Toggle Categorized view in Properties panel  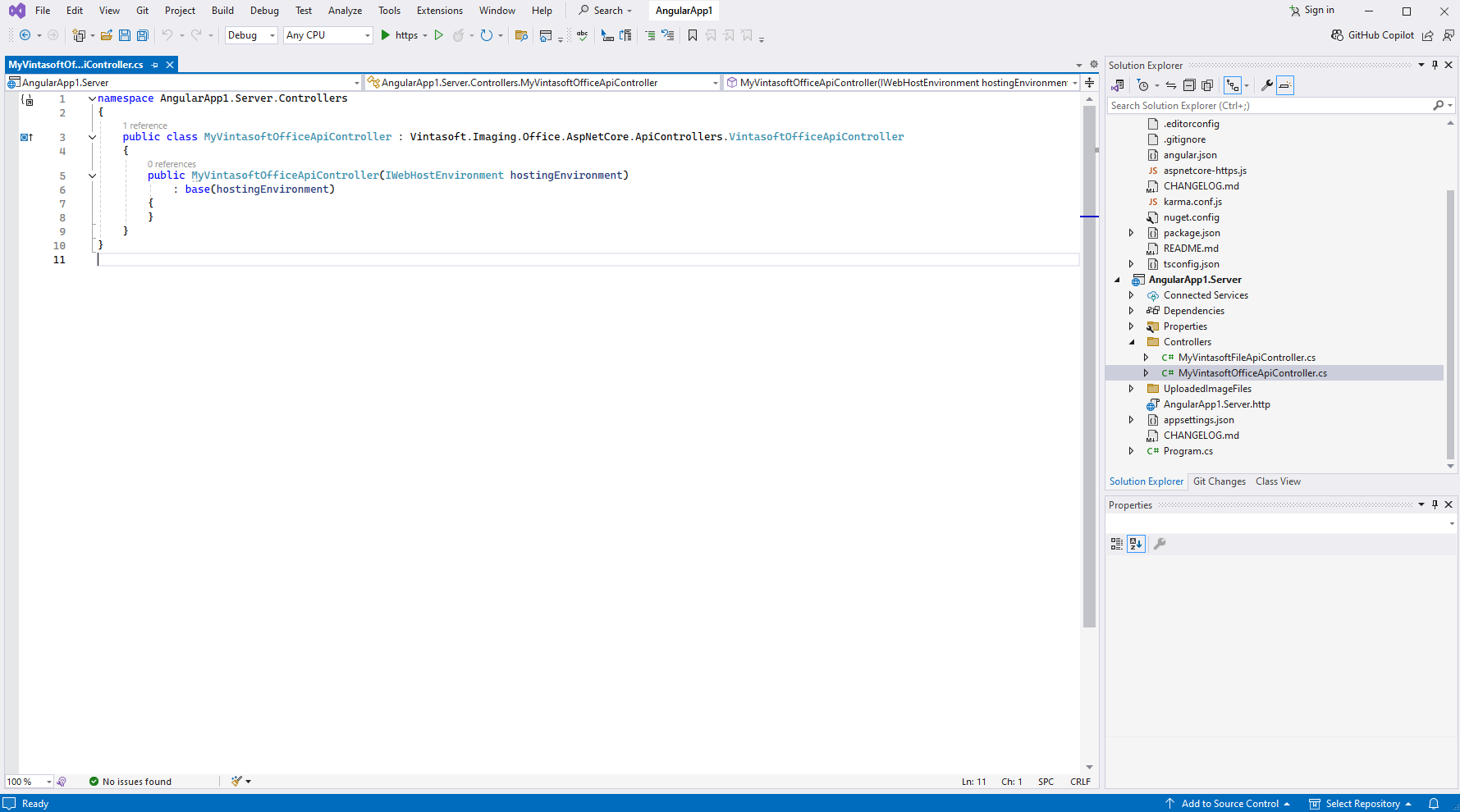[1117, 544]
